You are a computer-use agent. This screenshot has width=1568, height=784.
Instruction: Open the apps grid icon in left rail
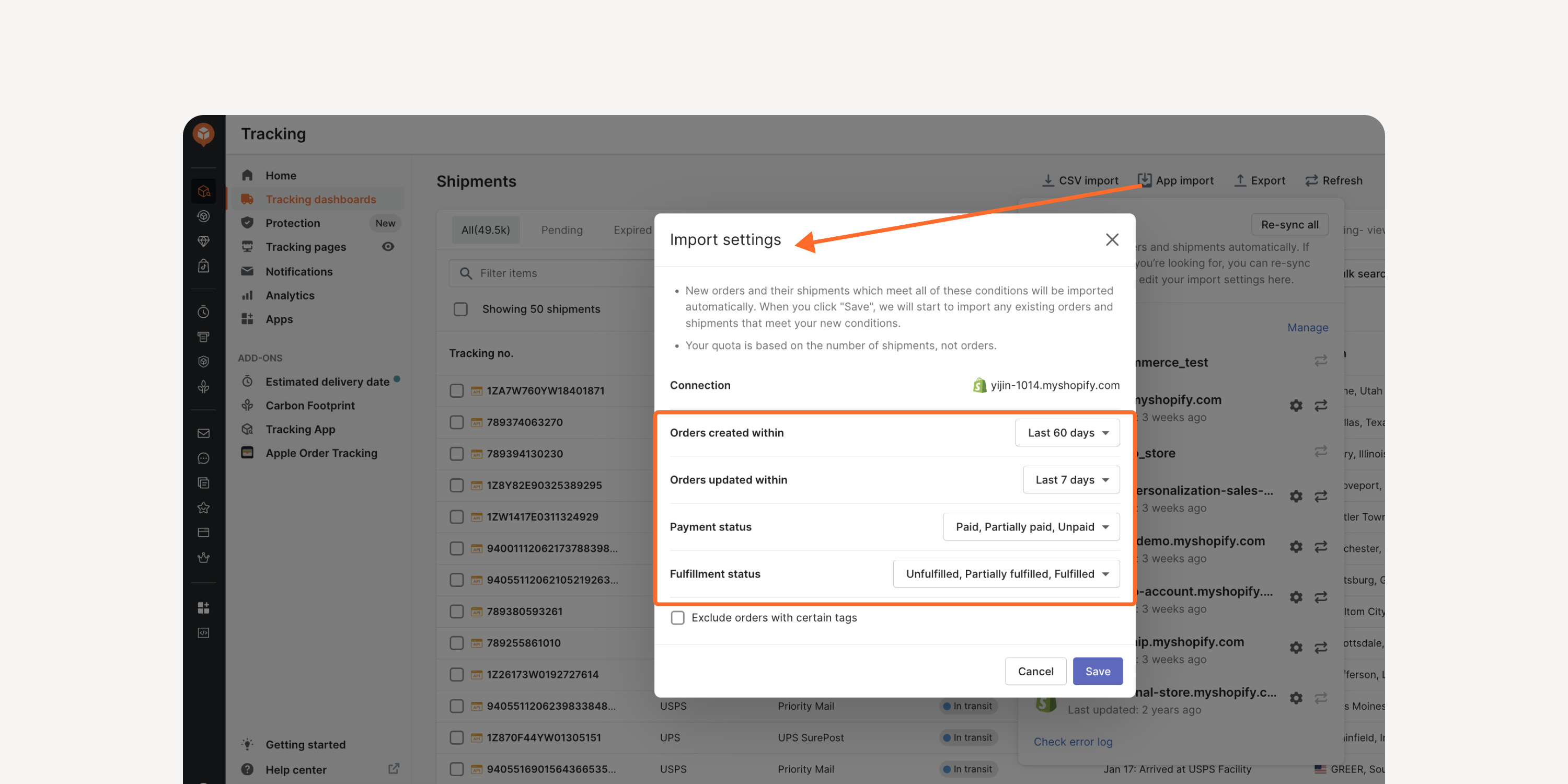pyautogui.click(x=203, y=607)
